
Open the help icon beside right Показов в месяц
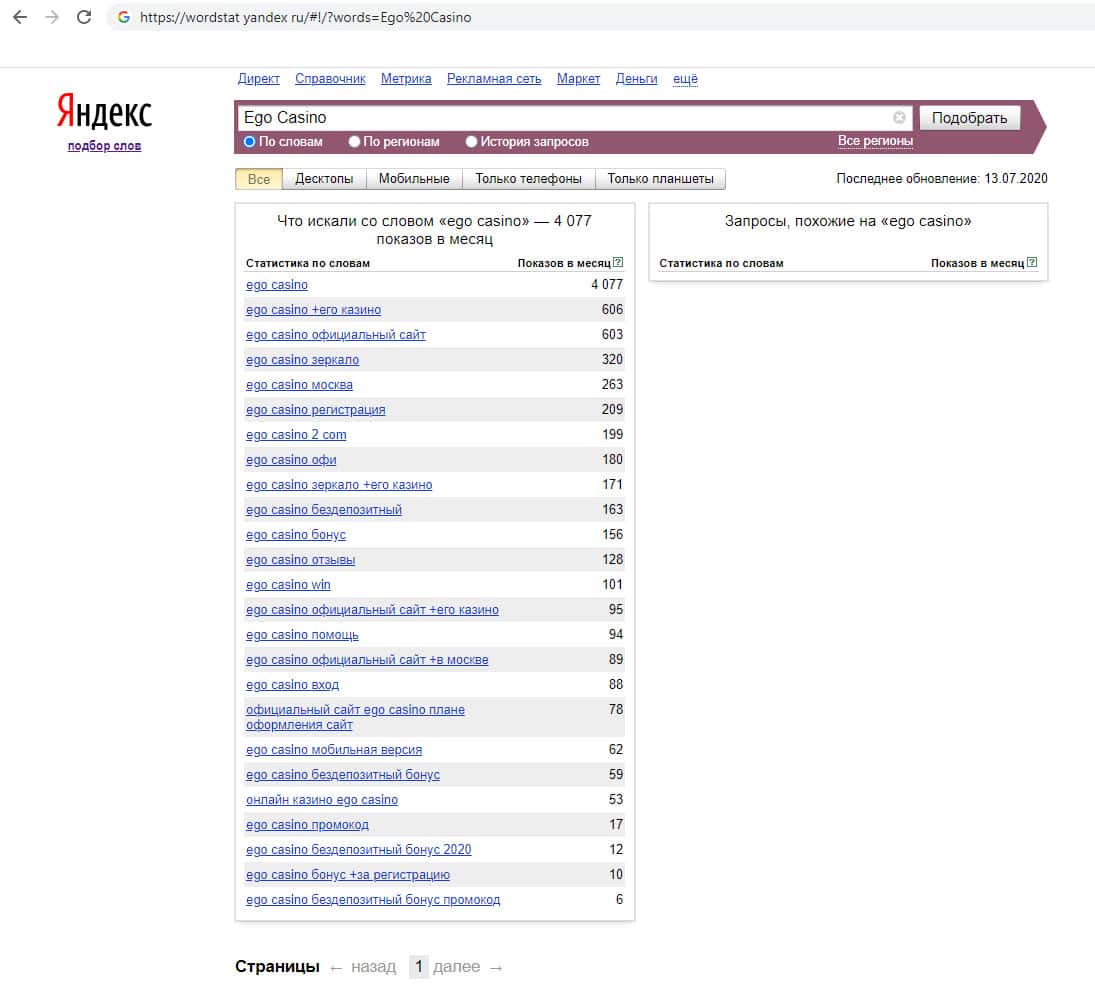coord(1031,263)
